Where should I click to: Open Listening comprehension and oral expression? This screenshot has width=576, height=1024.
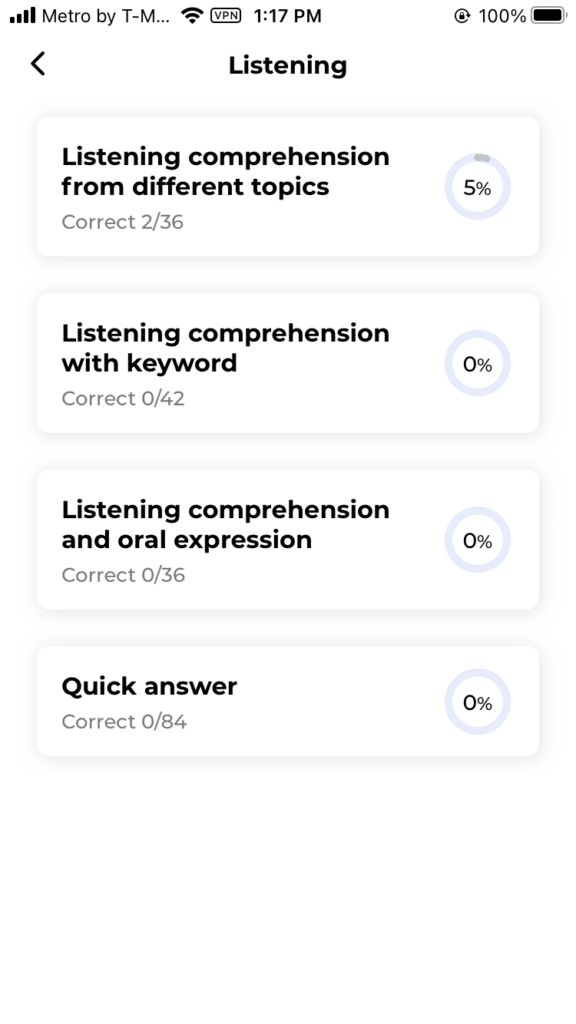288,539
